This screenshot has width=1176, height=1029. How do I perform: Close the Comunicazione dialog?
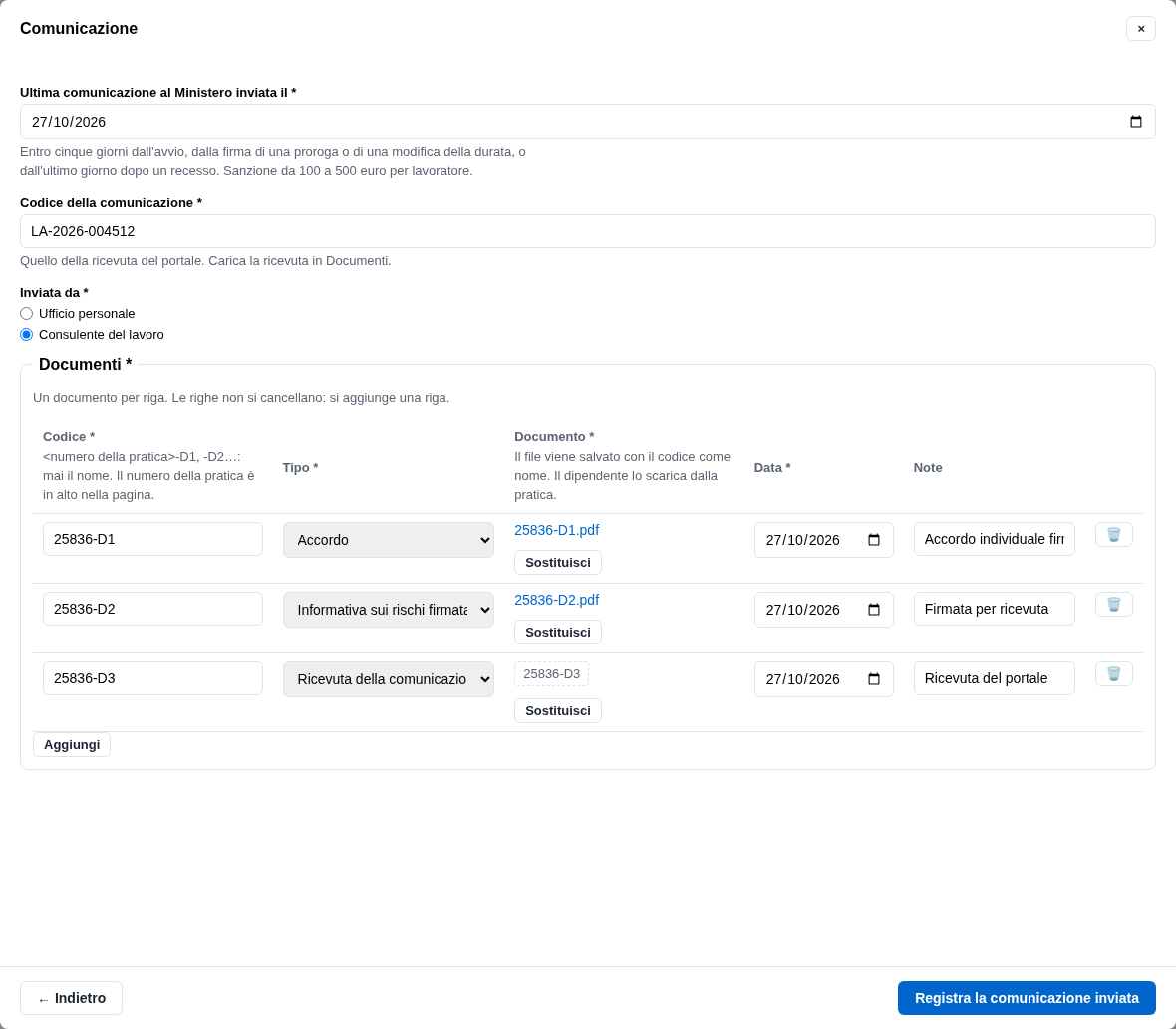click(1141, 29)
